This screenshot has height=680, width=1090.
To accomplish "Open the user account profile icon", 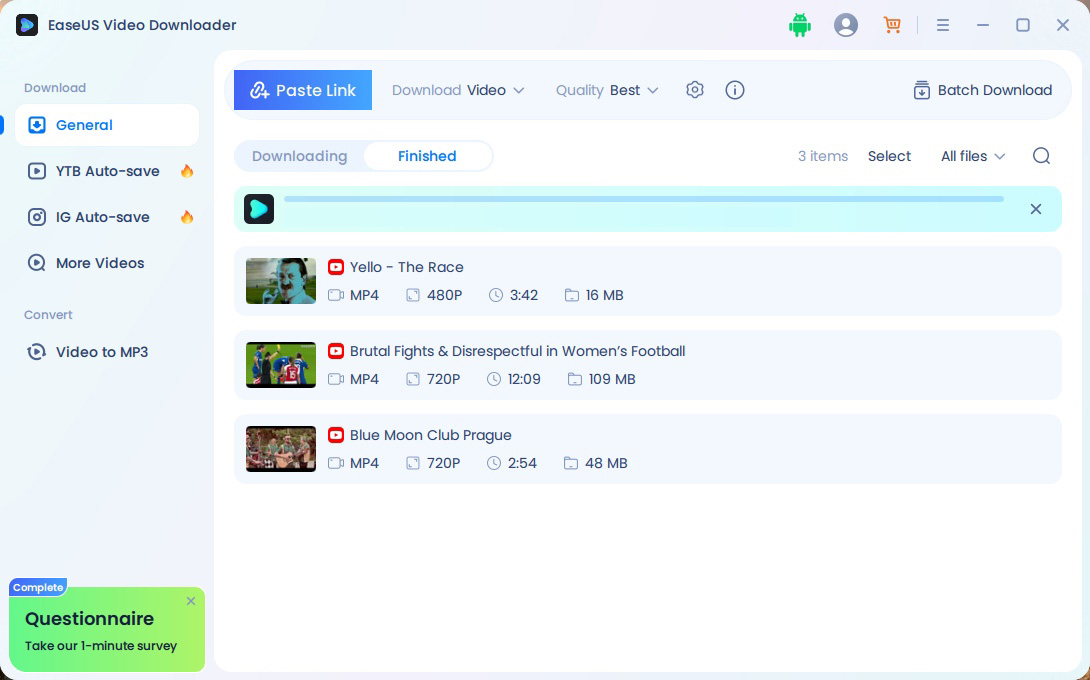I will pos(846,26).
